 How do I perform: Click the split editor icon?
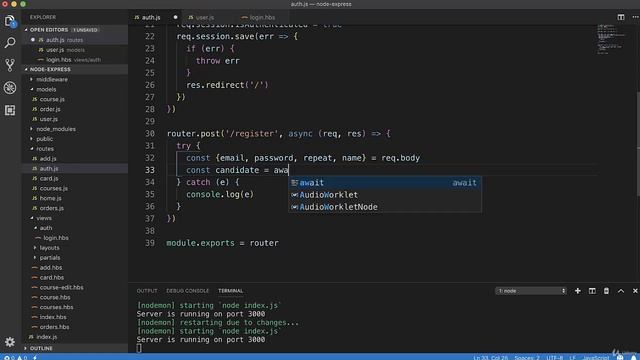[x=621, y=17]
